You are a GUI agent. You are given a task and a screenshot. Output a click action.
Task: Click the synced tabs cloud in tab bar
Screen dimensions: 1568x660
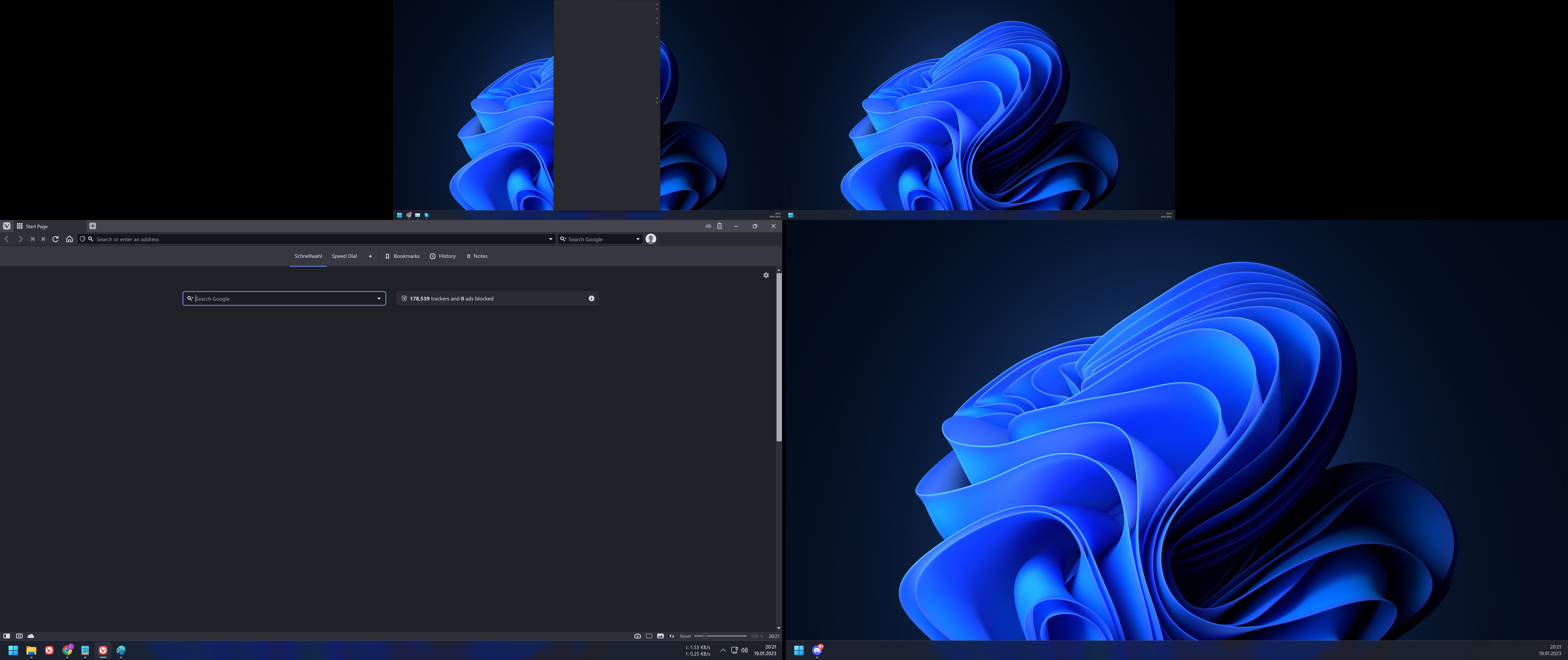click(x=708, y=226)
